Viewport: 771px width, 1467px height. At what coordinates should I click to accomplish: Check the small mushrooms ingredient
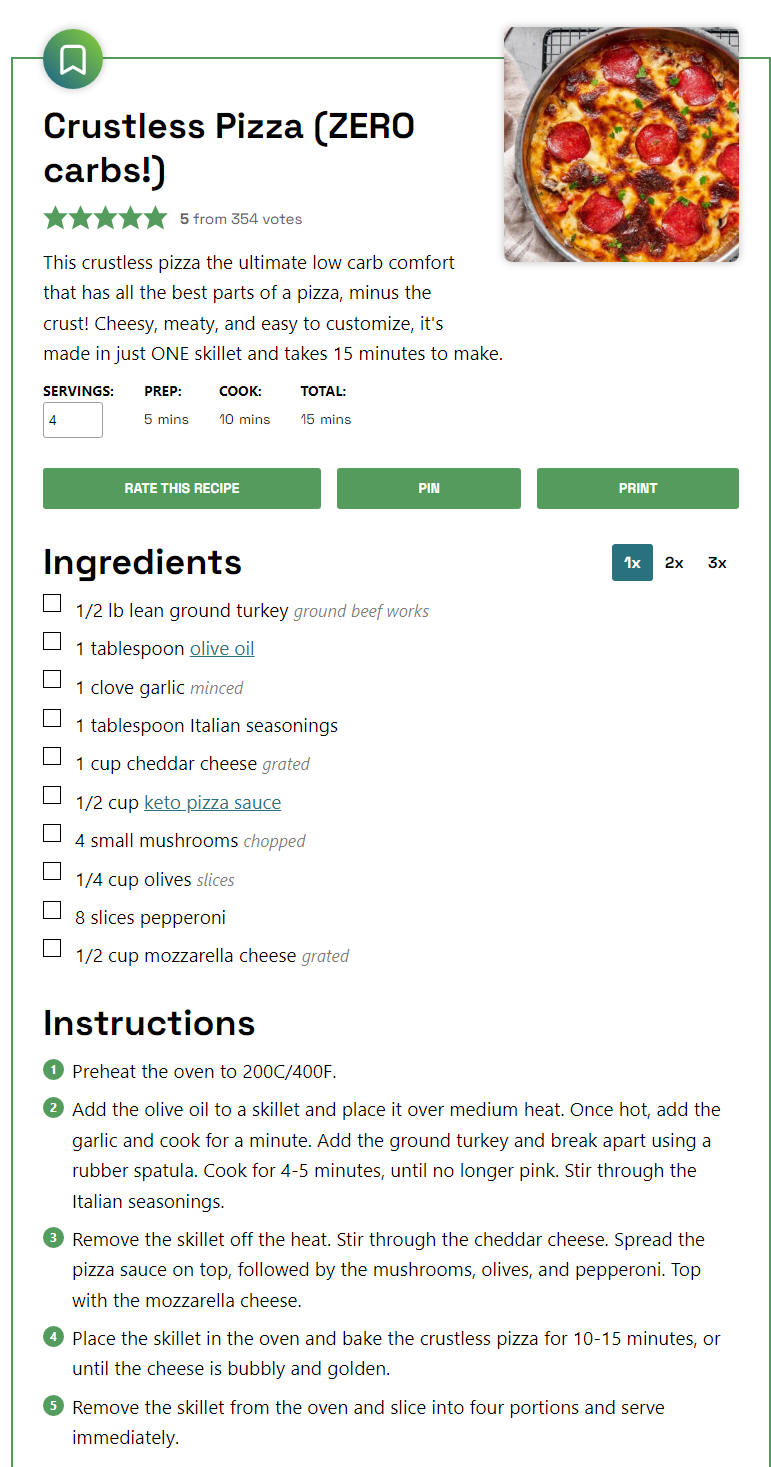[52, 833]
